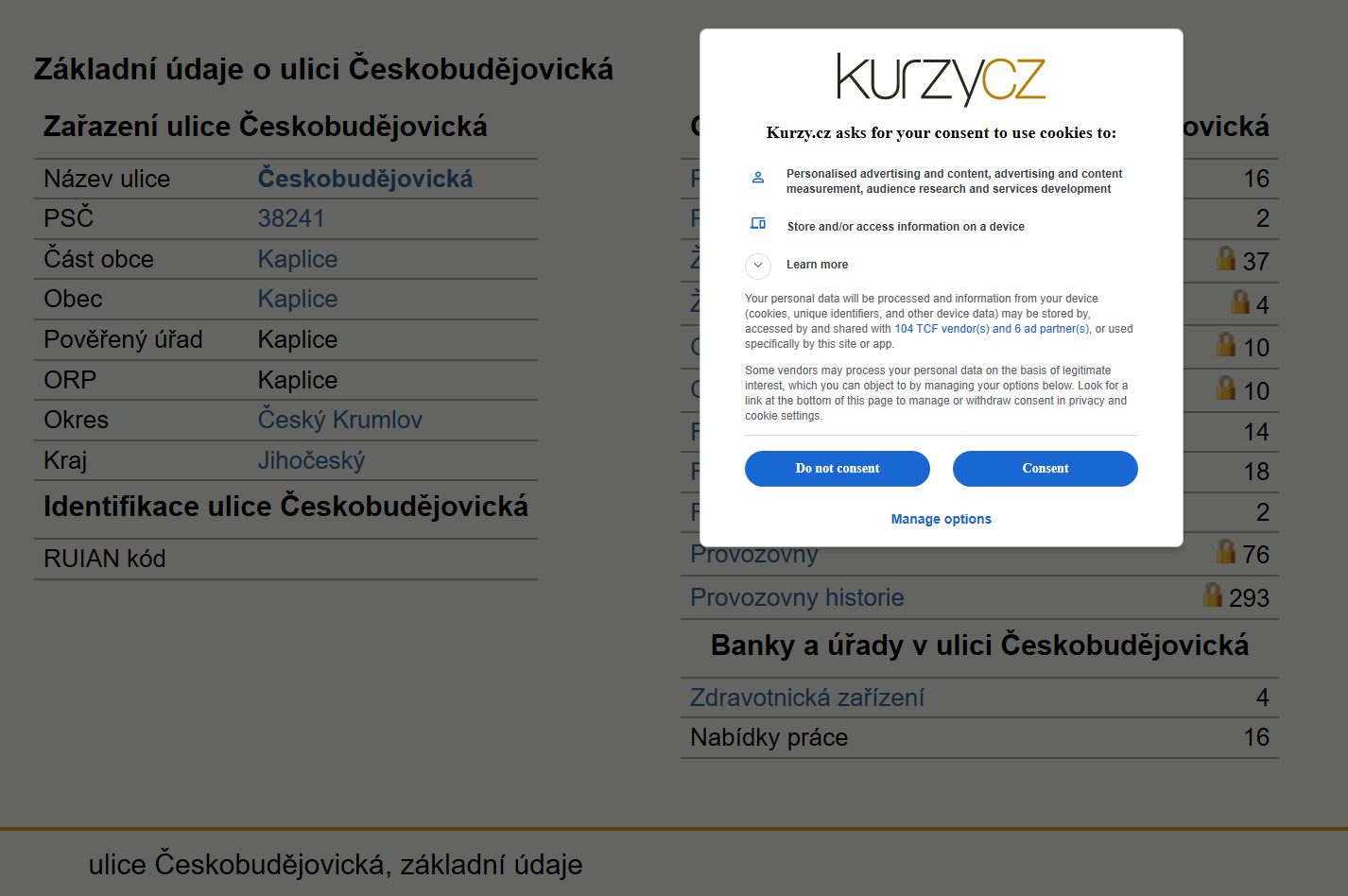Click the lock icon beside upper 10
1348x896 pixels.
(1226, 344)
